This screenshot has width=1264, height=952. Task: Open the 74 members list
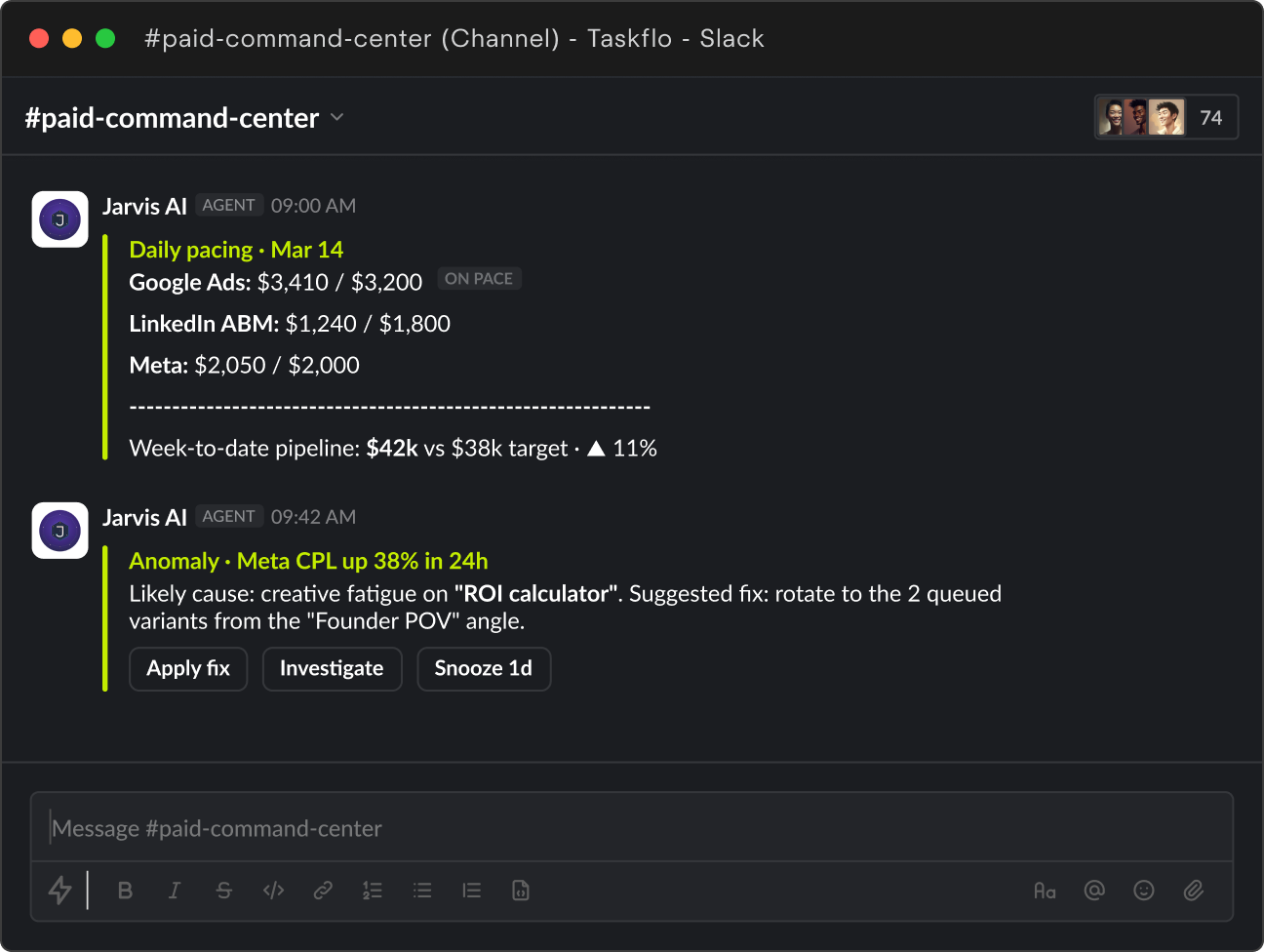pos(1166,117)
